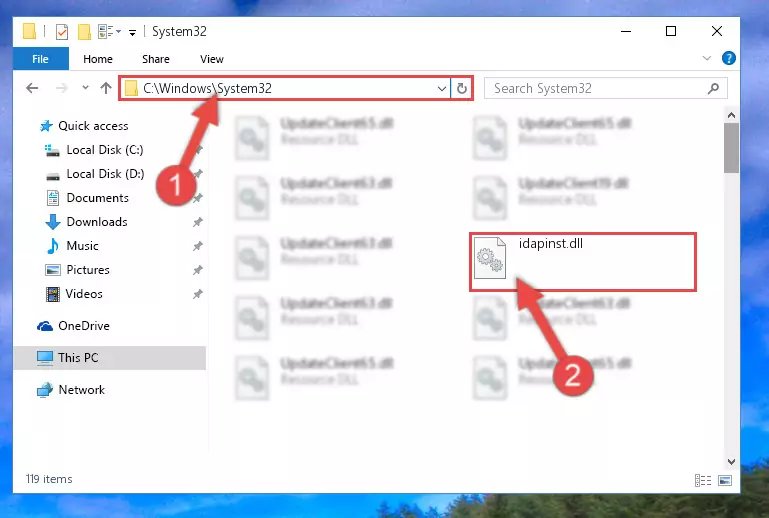Click the OneDrive cloud icon
Image resolution: width=769 pixels, height=518 pixels.
pyautogui.click(x=45, y=326)
